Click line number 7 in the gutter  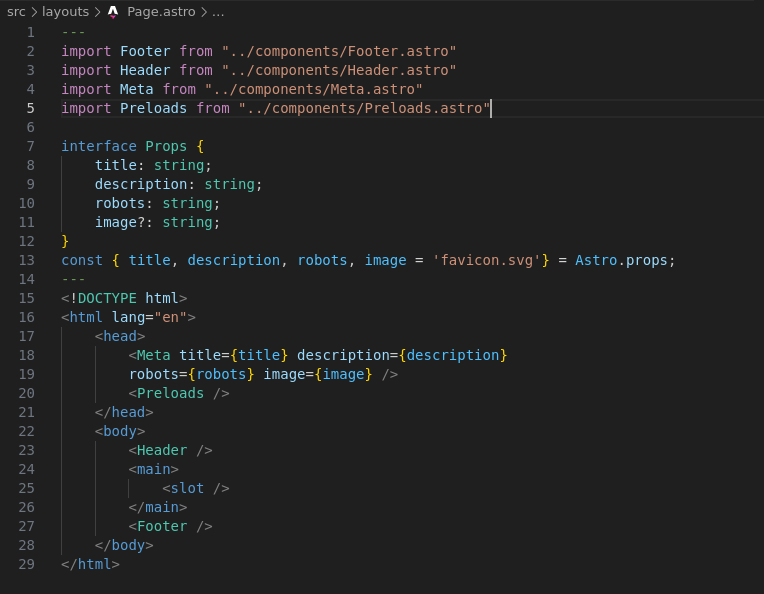tap(30, 146)
